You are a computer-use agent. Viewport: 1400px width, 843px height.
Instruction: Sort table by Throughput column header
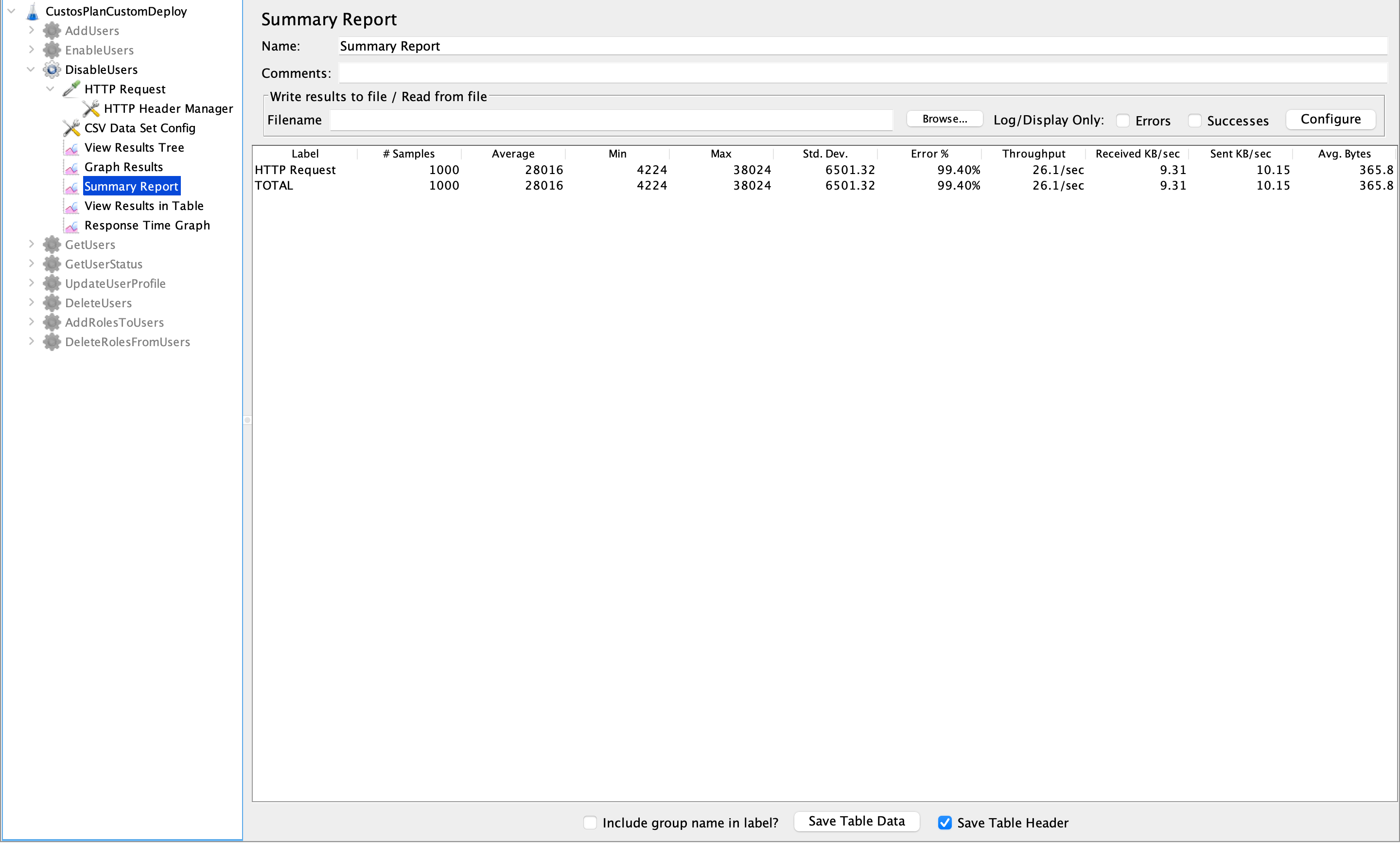[1033, 153]
